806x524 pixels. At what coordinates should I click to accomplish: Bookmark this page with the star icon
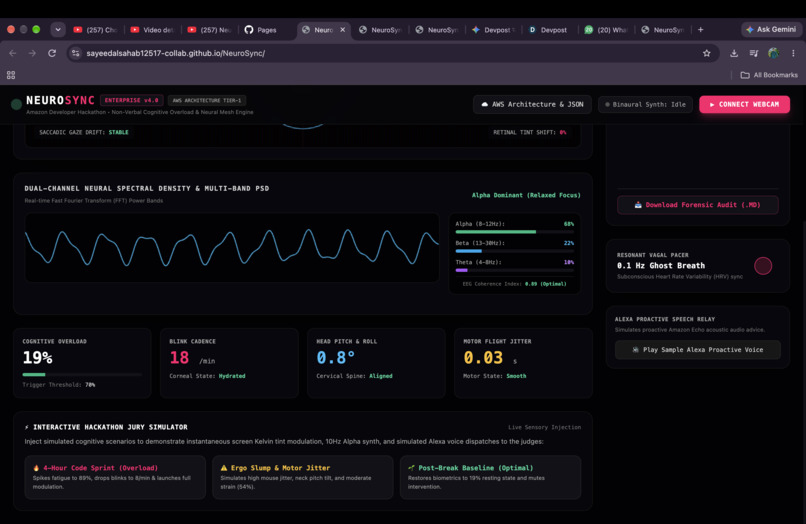707,53
